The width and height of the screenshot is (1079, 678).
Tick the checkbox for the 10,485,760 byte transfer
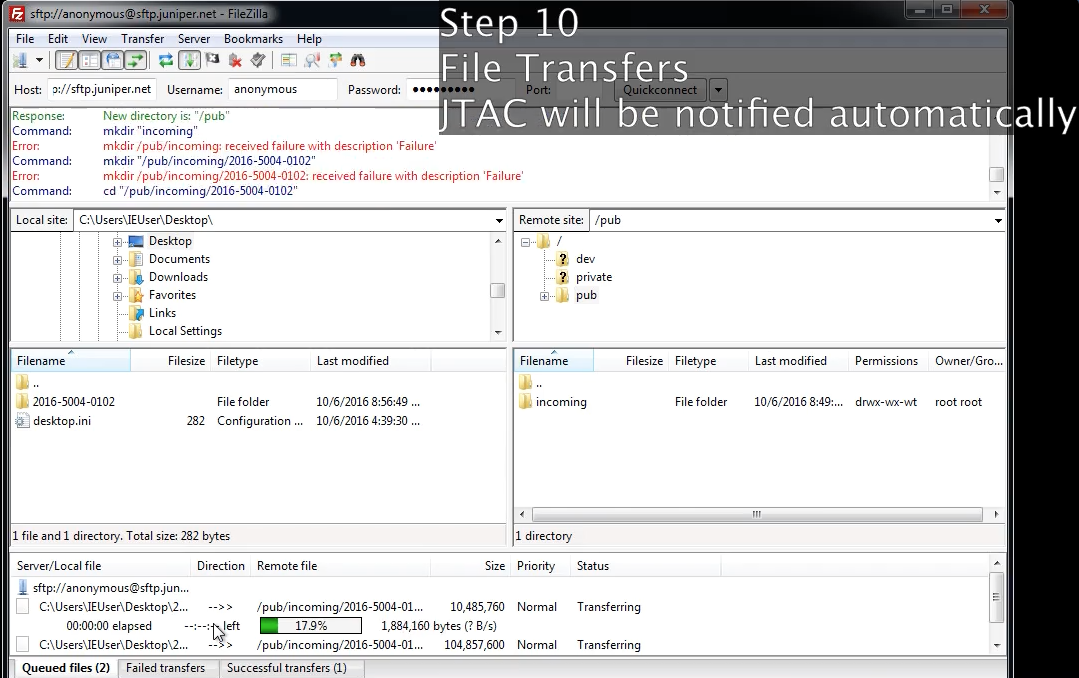(23, 606)
